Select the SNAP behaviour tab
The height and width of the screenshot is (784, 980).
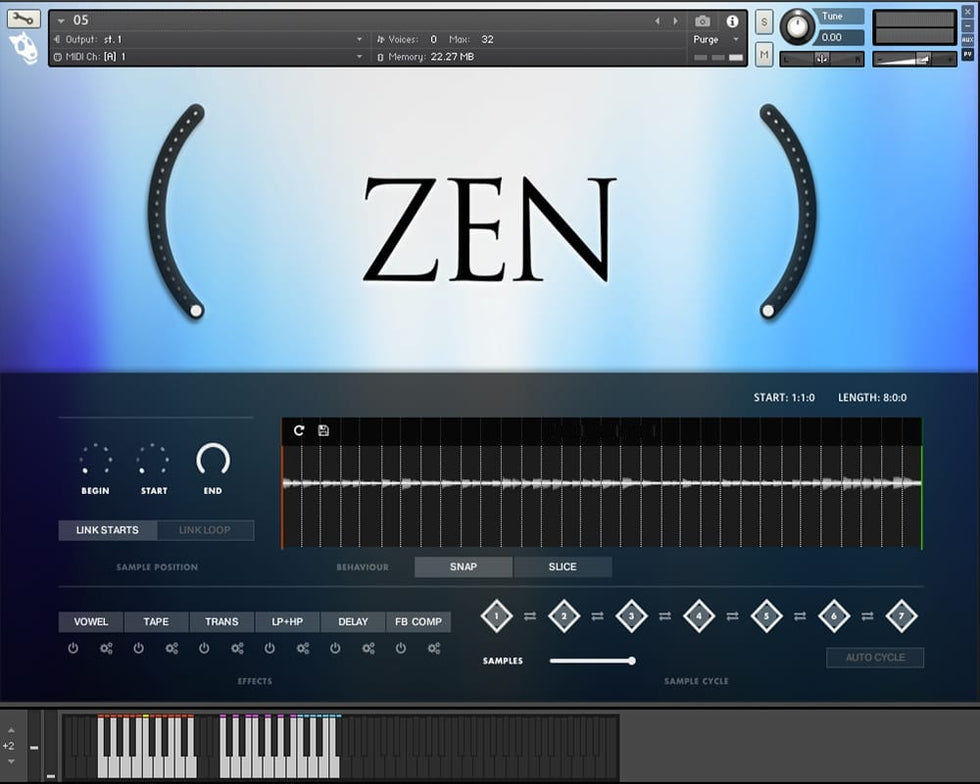pyautogui.click(x=463, y=567)
